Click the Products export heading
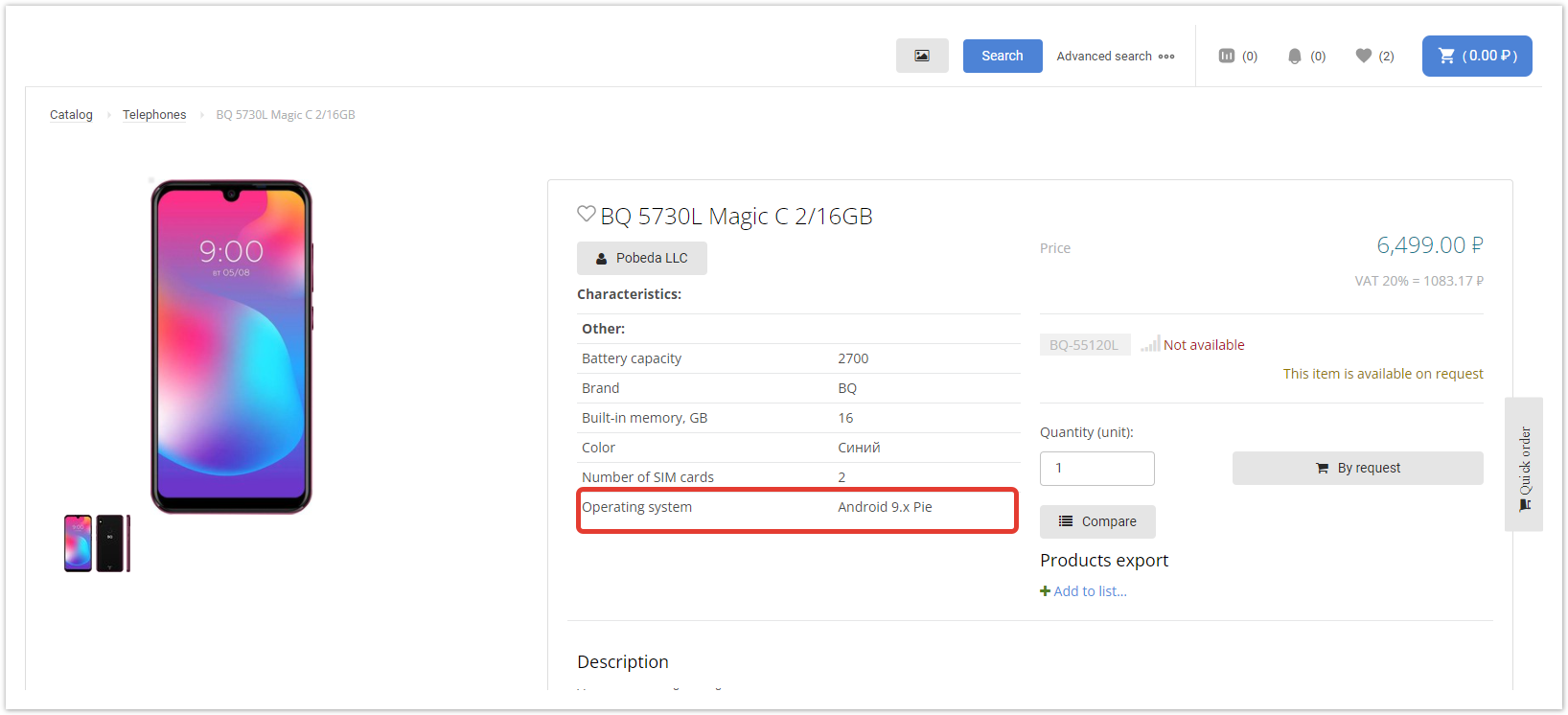The height and width of the screenshot is (715, 1568). [x=1104, y=561]
